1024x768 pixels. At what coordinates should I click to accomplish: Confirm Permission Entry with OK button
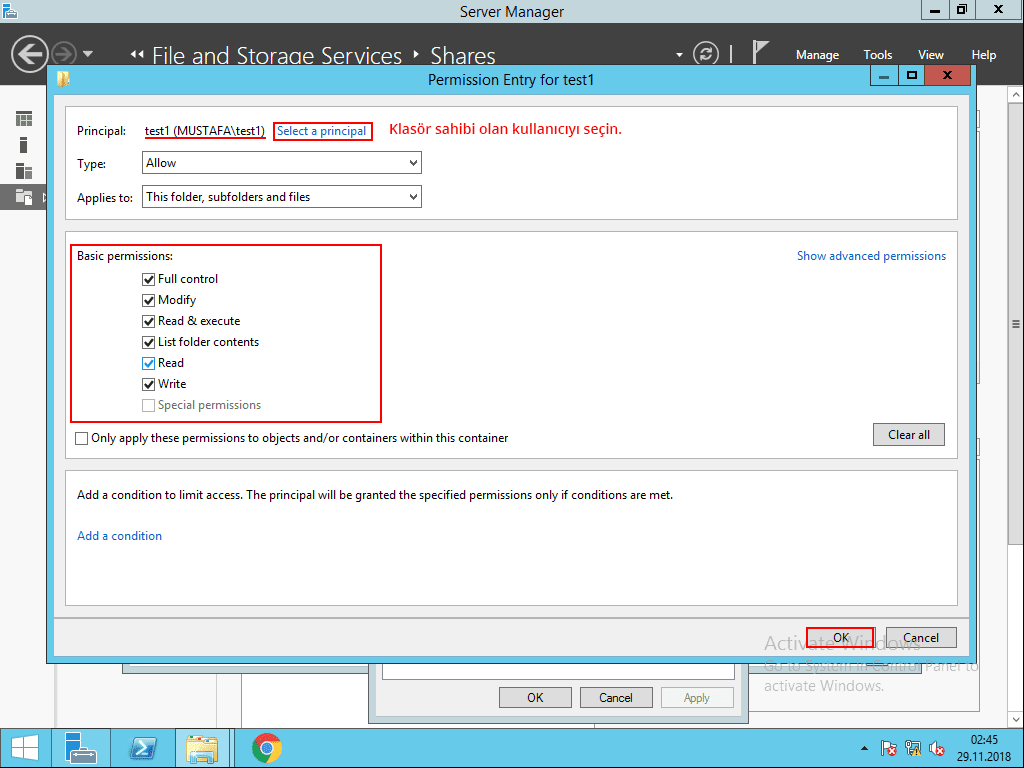click(840, 637)
